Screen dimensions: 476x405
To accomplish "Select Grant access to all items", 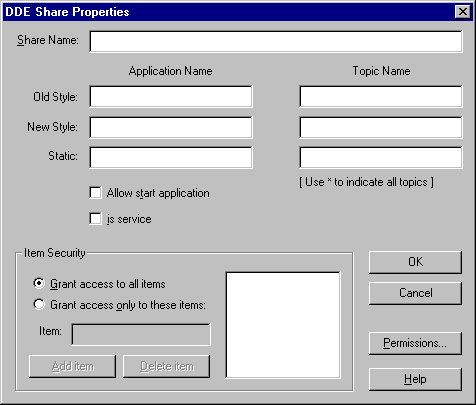I will 39,284.
